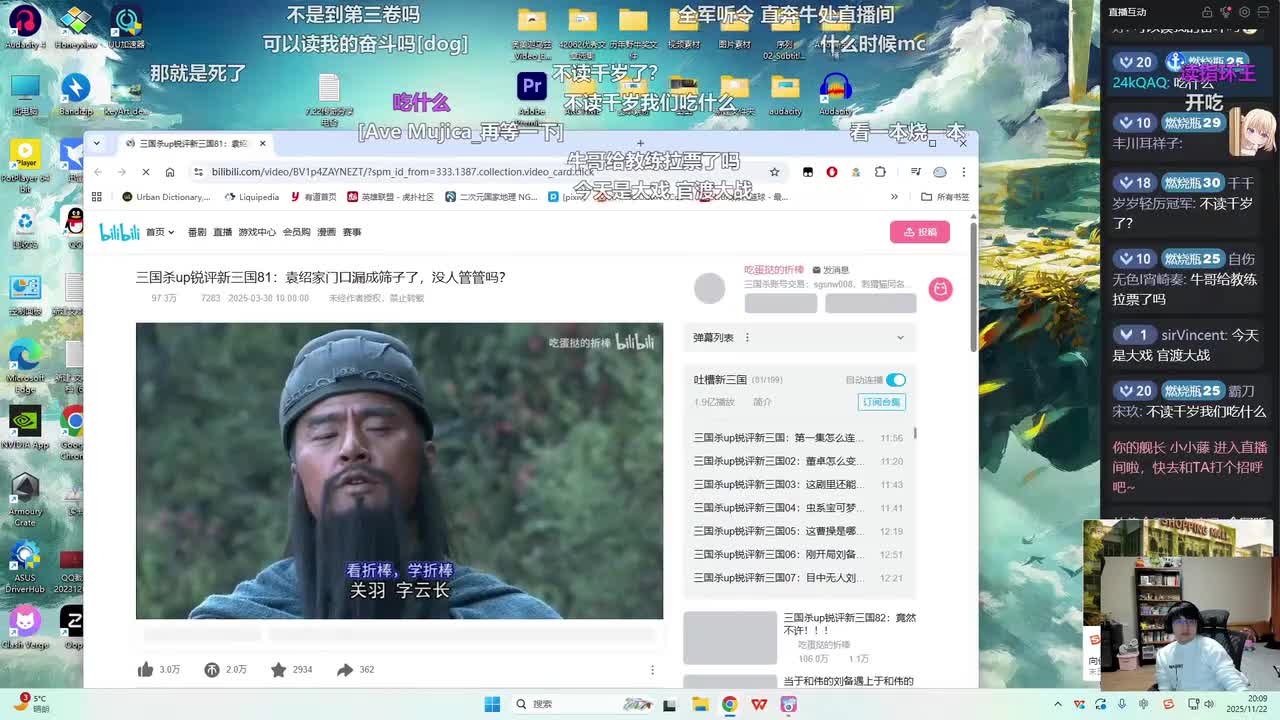Open the NVIDIA App desktop icon
1280x720 pixels.
point(25,428)
